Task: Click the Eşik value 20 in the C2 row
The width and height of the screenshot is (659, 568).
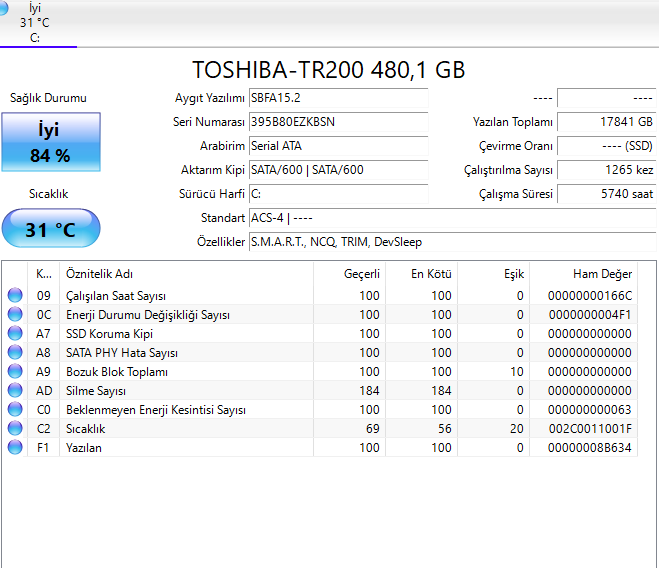Action: tap(517, 428)
